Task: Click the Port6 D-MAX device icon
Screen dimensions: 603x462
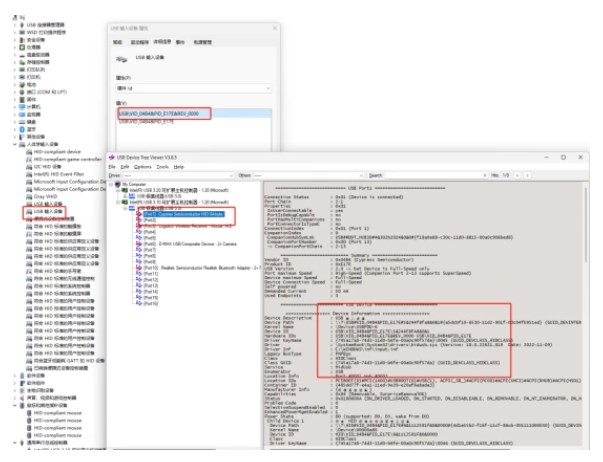Action: pyautogui.click(x=139, y=244)
